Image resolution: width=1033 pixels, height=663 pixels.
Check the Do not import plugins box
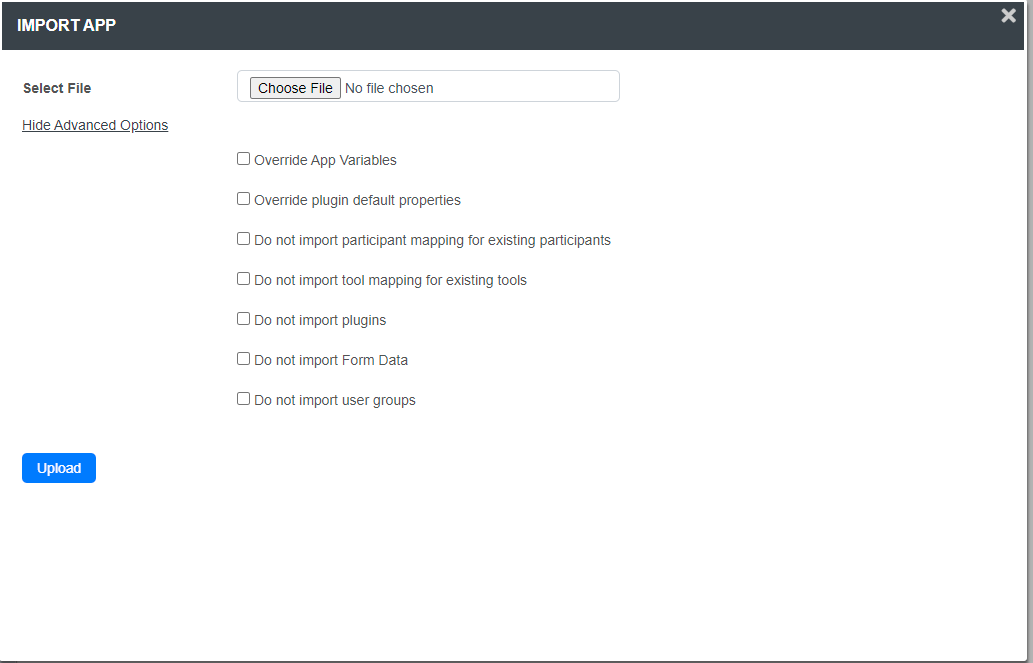pos(243,319)
